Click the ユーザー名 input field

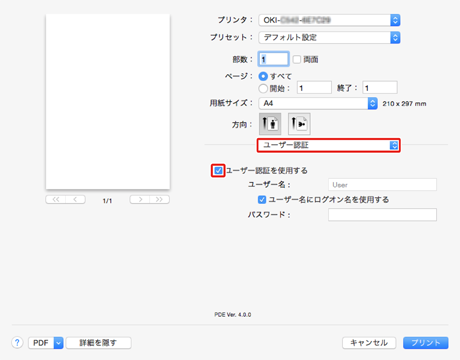pos(382,185)
